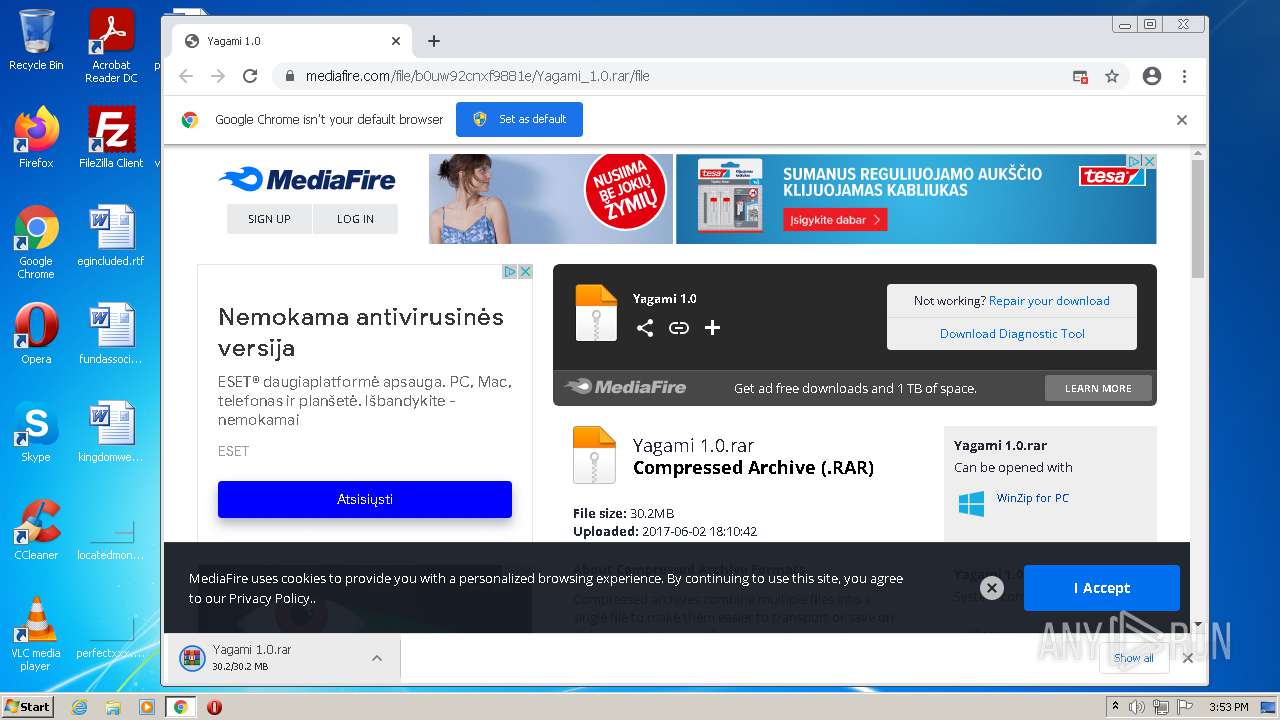Show all downloads
This screenshot has width=1280, height=720.
1133,658
